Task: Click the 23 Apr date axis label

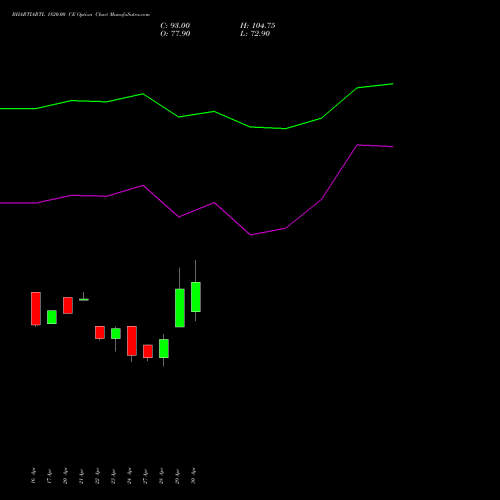Action: coord(113,476)
